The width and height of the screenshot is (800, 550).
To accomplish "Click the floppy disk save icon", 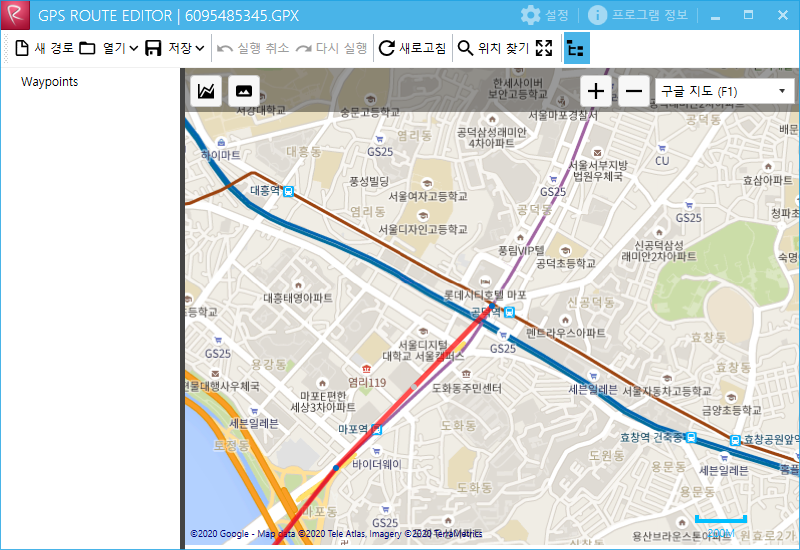I will point(153,48).
